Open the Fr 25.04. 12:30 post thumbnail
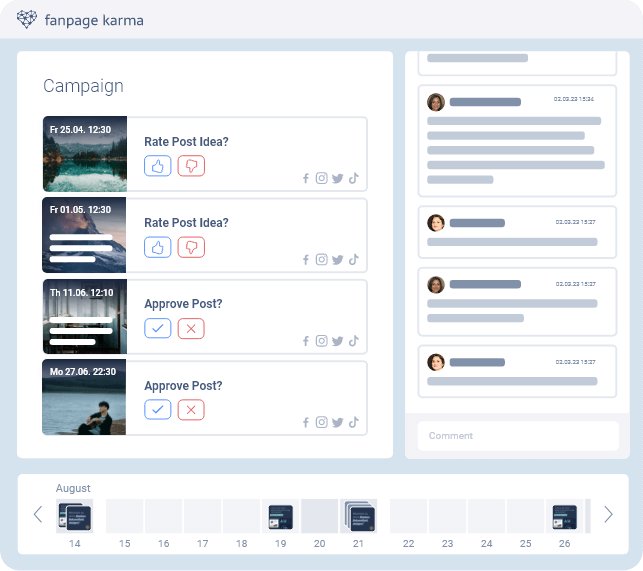This screenshot has height=571, width=643. click(85, 154)
